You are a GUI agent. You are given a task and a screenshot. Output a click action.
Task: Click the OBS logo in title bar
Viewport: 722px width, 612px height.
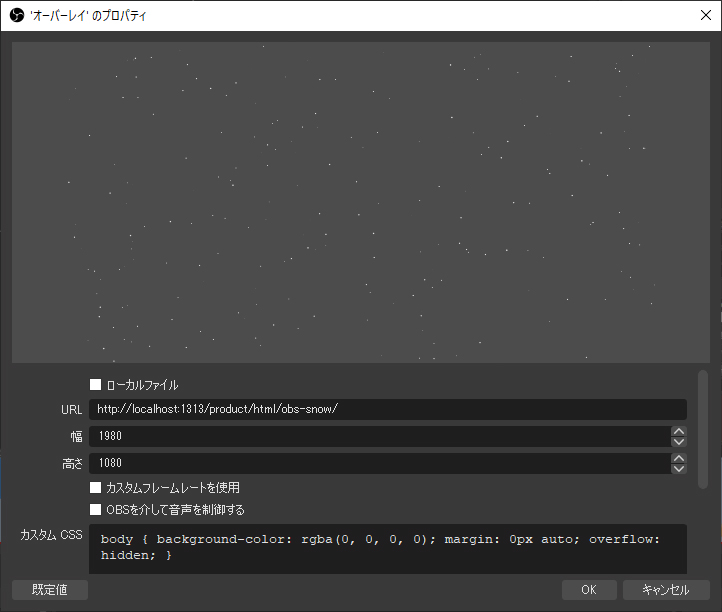pos(17,15)
